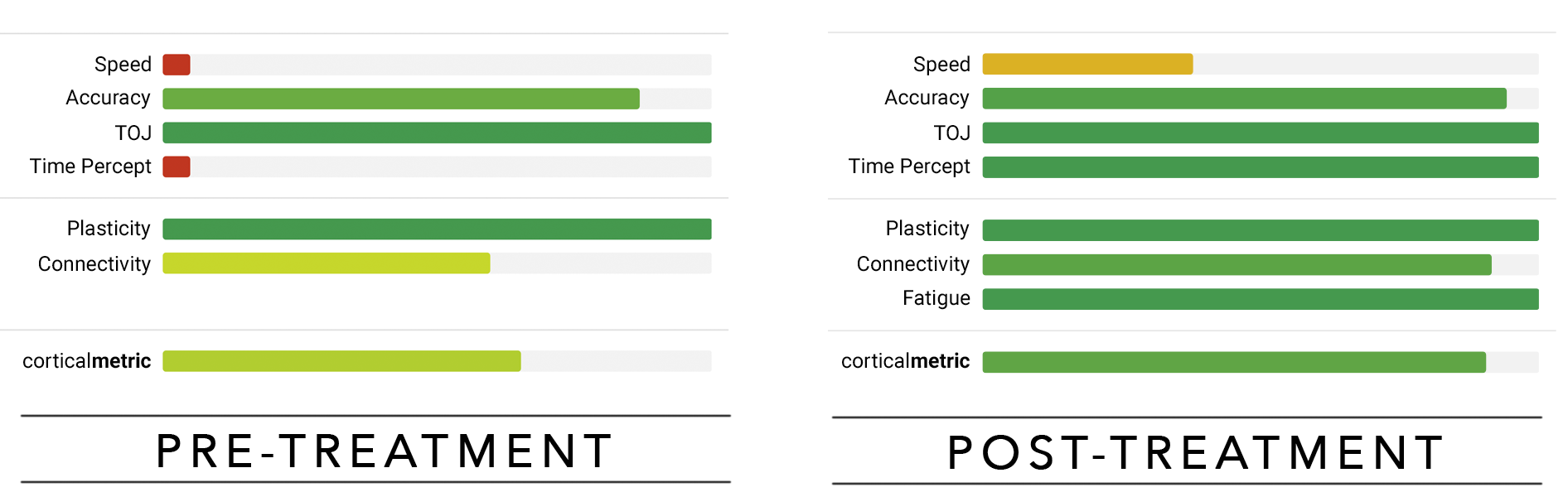Click the pre-treatment corticalmetric label
Screen dimensions: 1568x497
click(86, 361)
